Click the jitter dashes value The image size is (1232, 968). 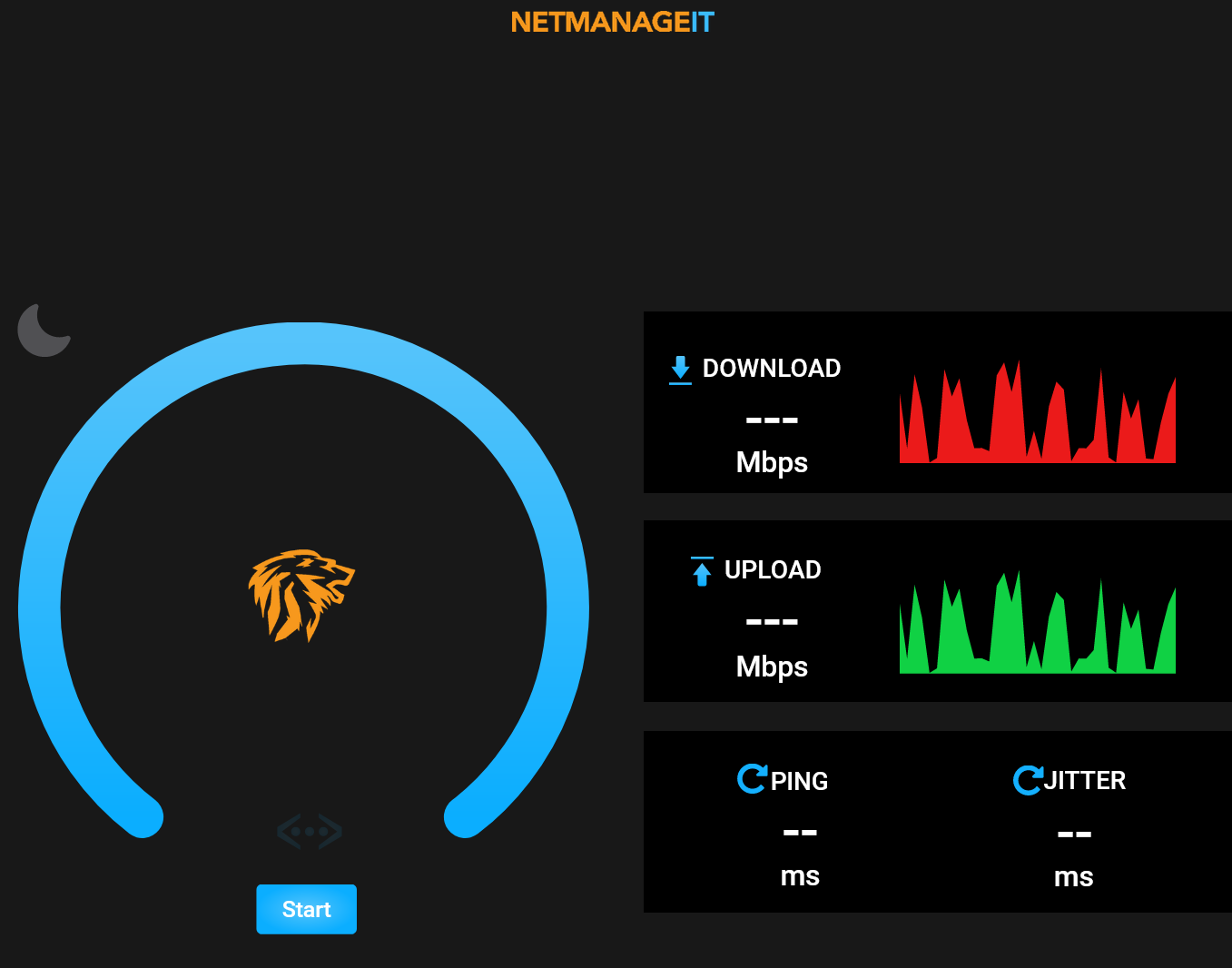1074,834
